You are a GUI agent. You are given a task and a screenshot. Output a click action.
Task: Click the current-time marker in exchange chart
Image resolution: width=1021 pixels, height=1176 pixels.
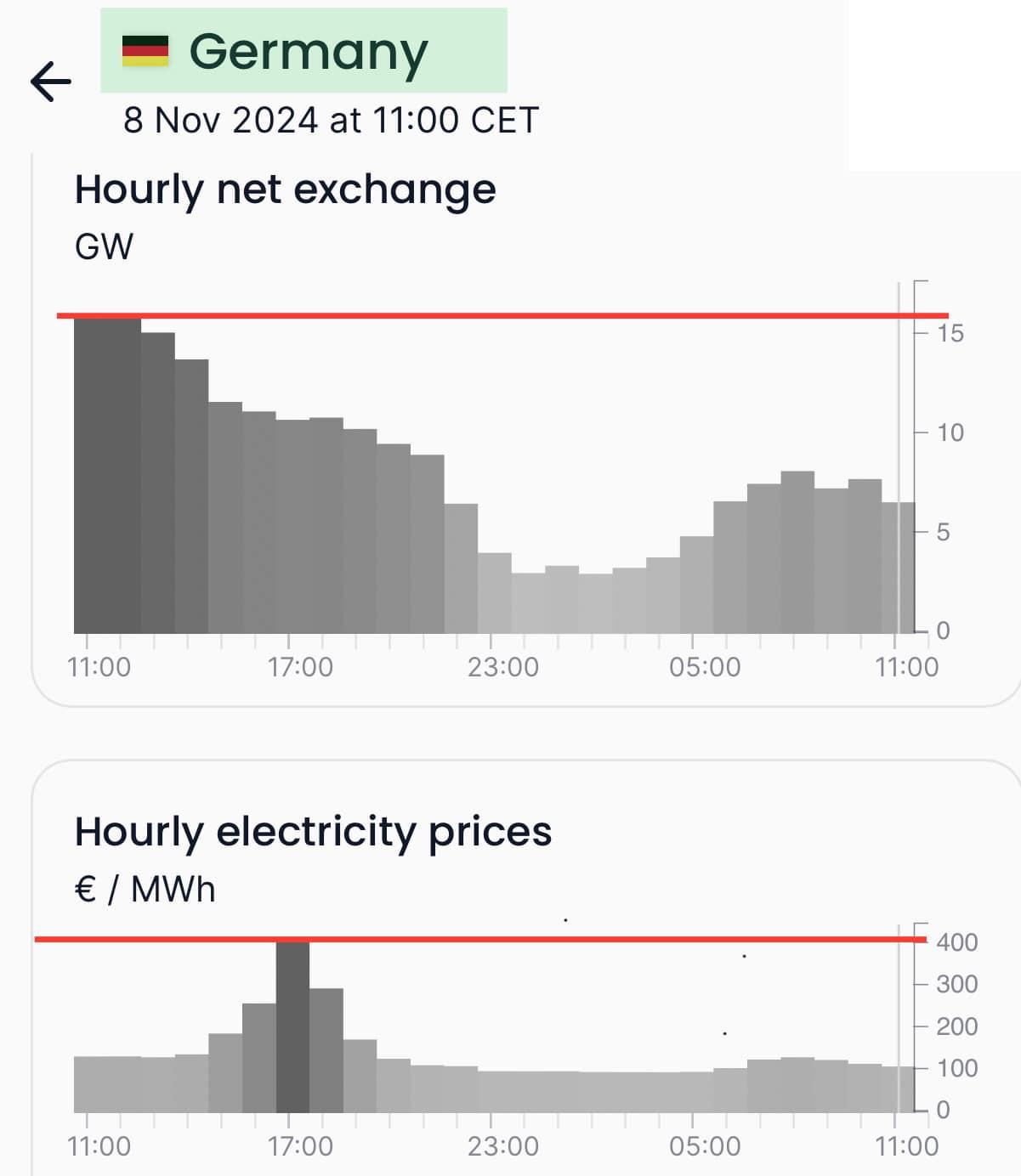coord(898,459)
